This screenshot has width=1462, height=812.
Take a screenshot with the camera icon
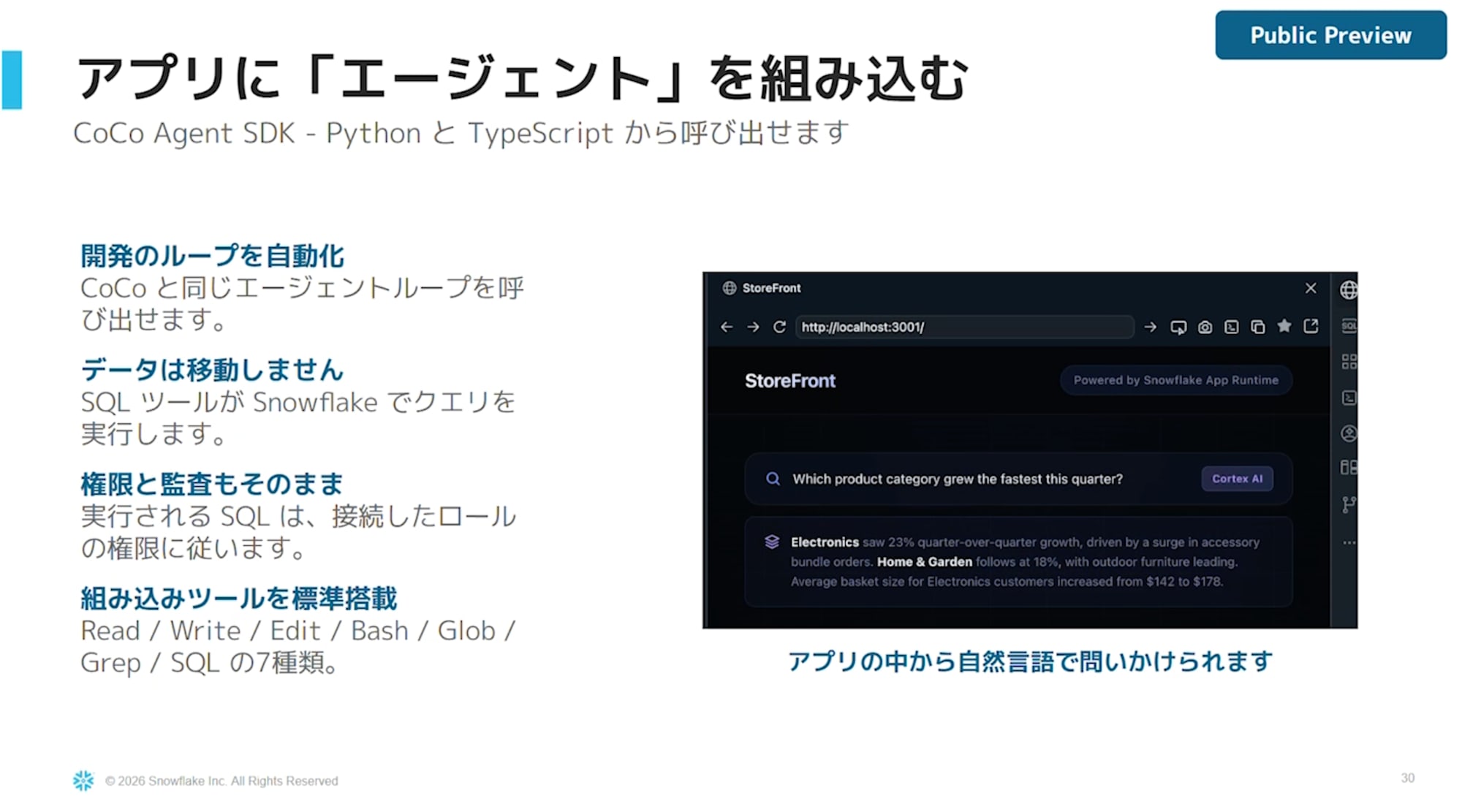click(1205, 327)
